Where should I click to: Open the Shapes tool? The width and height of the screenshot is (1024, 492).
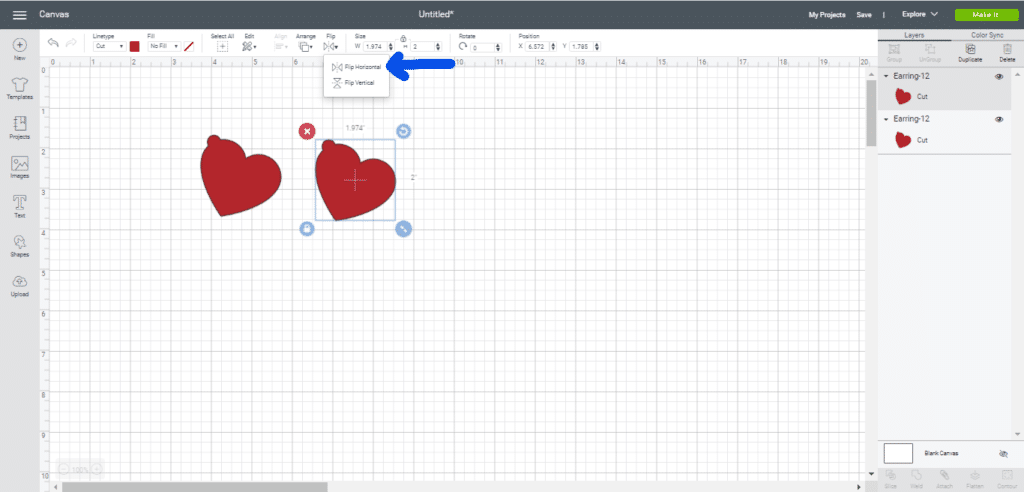19,245
